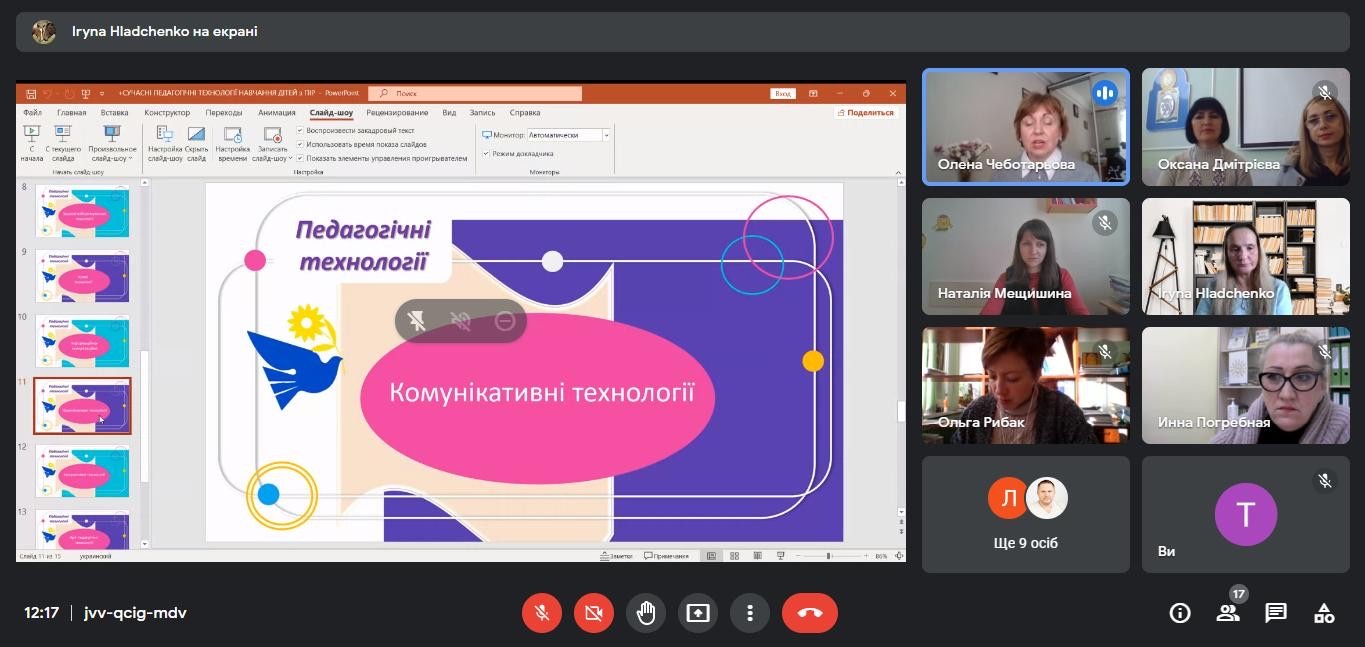Open more options three-dot menu
This screenshot has width=1365, height=647.
[750, 613]
